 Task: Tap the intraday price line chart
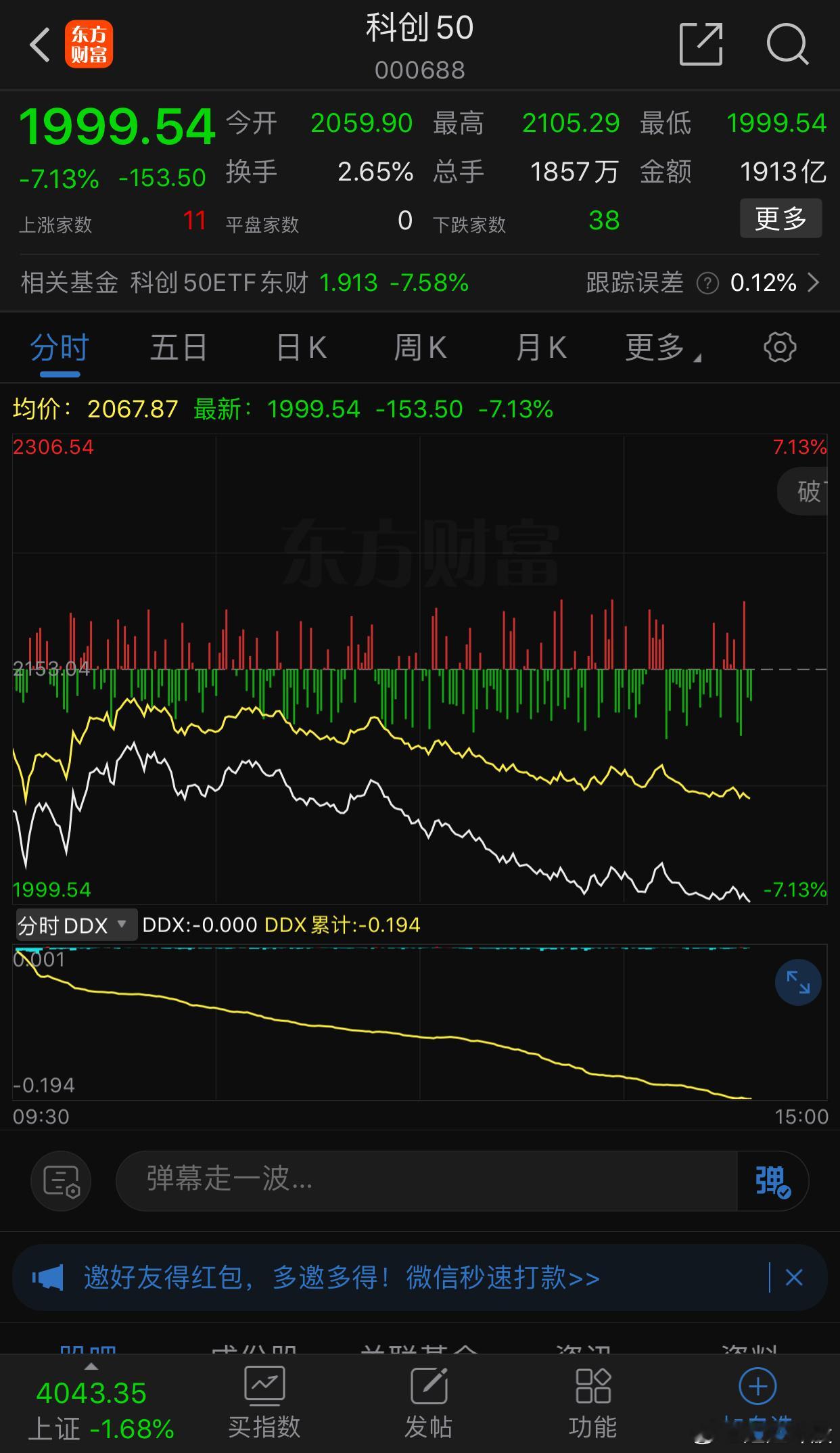419,668
